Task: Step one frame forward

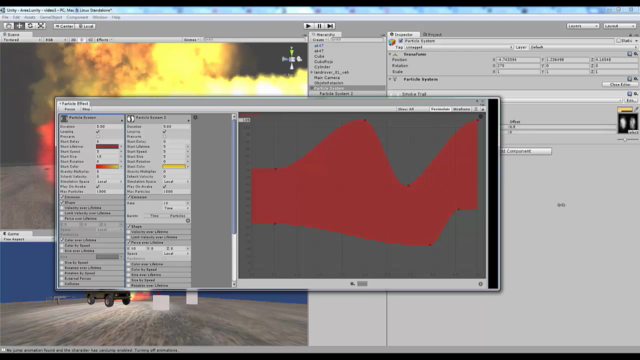Action: [x=331, y=26]
